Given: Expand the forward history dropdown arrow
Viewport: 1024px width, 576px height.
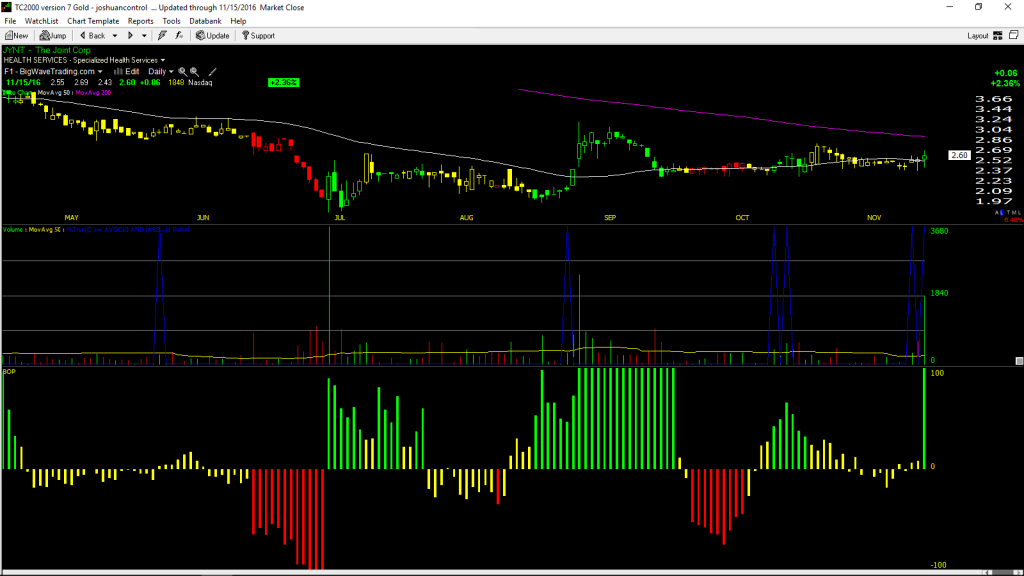Looking at the screenshot, I should tap(144, 36).
